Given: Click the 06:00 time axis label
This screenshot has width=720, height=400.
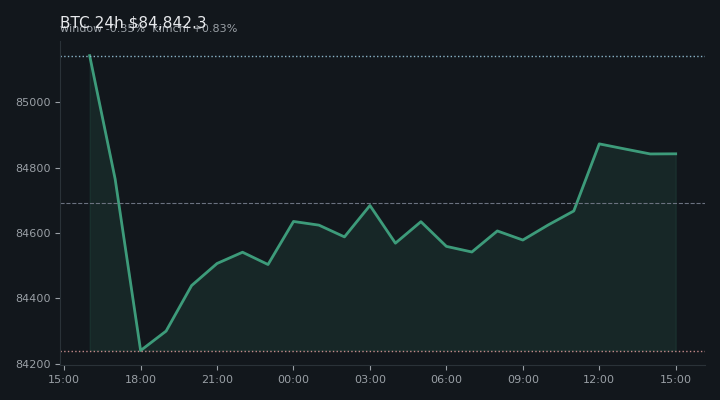Looking at the screenshot, I should click(x=446, y=379).
